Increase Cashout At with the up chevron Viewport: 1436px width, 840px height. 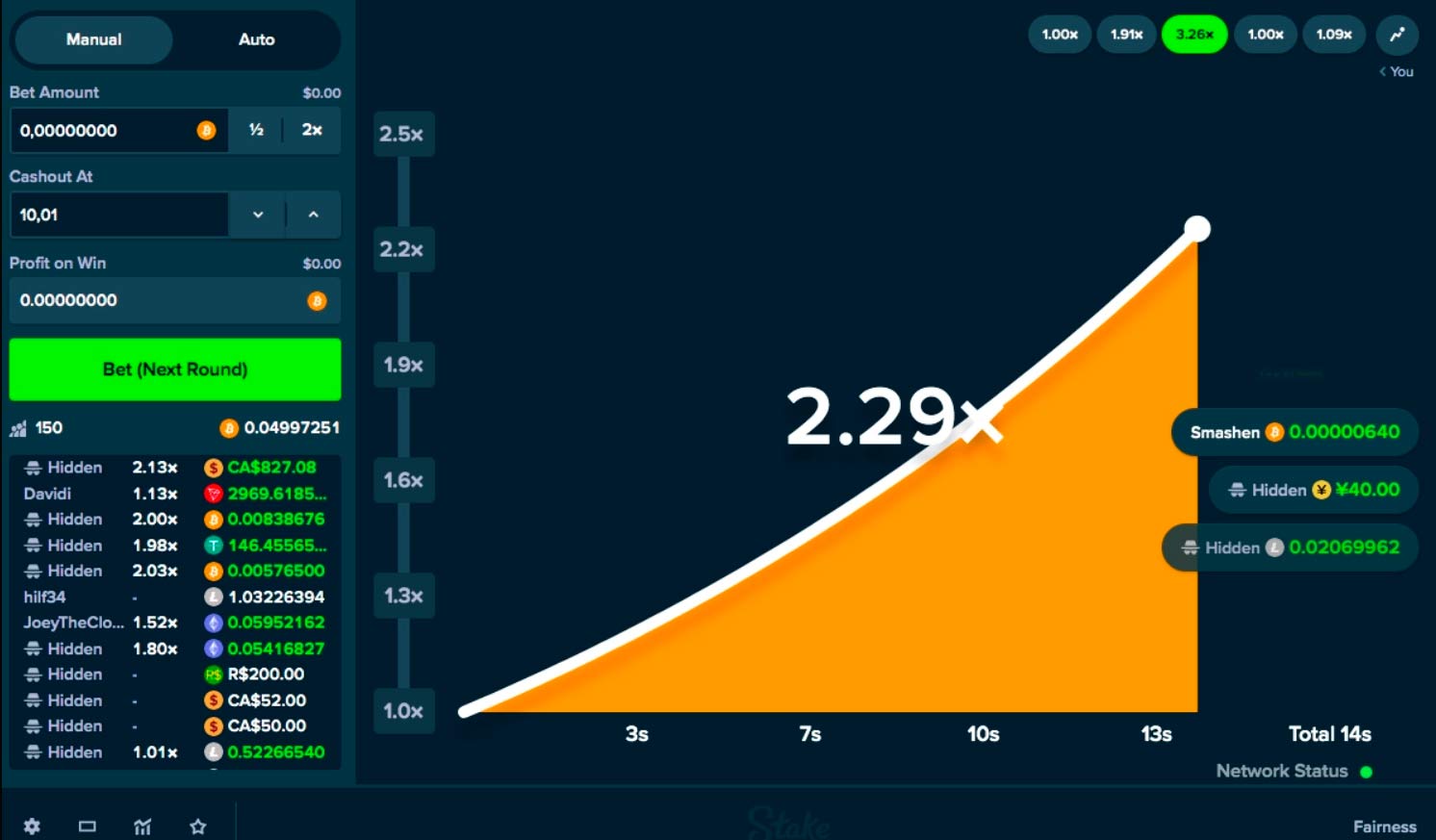pyautogui.click(x=313, y=215)
